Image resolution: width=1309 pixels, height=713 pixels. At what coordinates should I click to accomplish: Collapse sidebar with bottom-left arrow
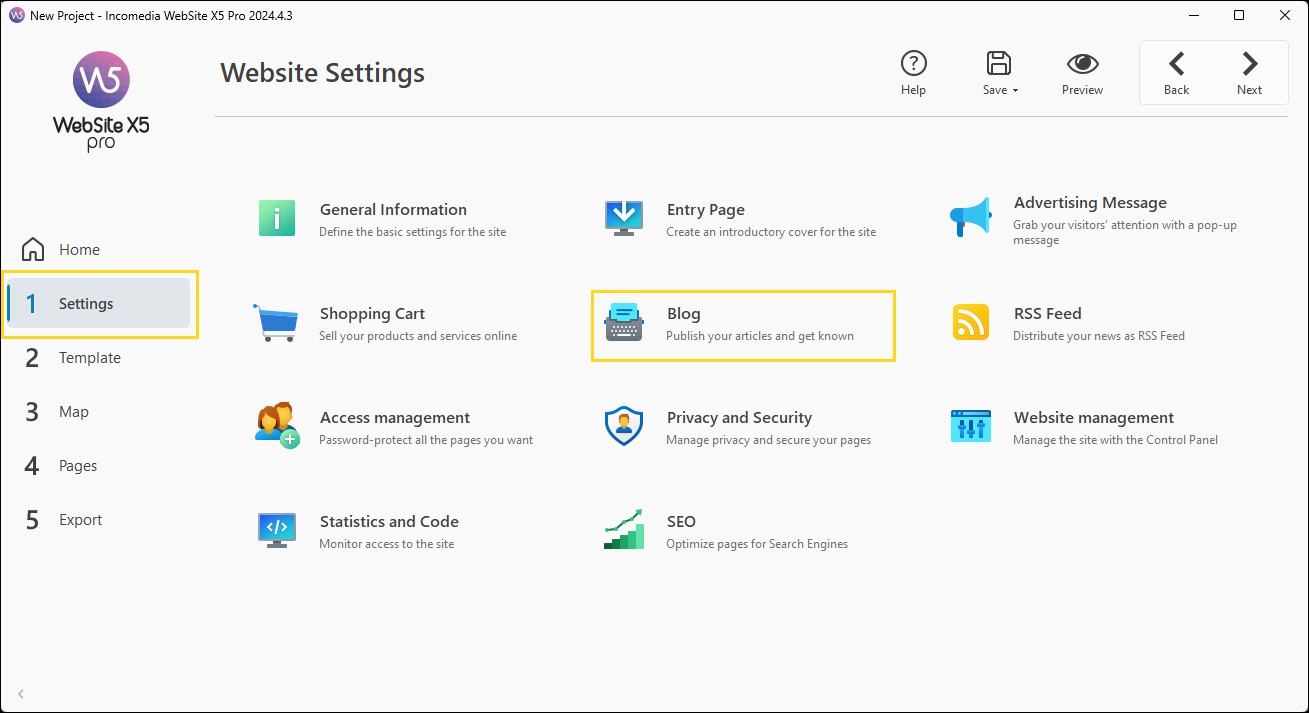coord(21,693)
